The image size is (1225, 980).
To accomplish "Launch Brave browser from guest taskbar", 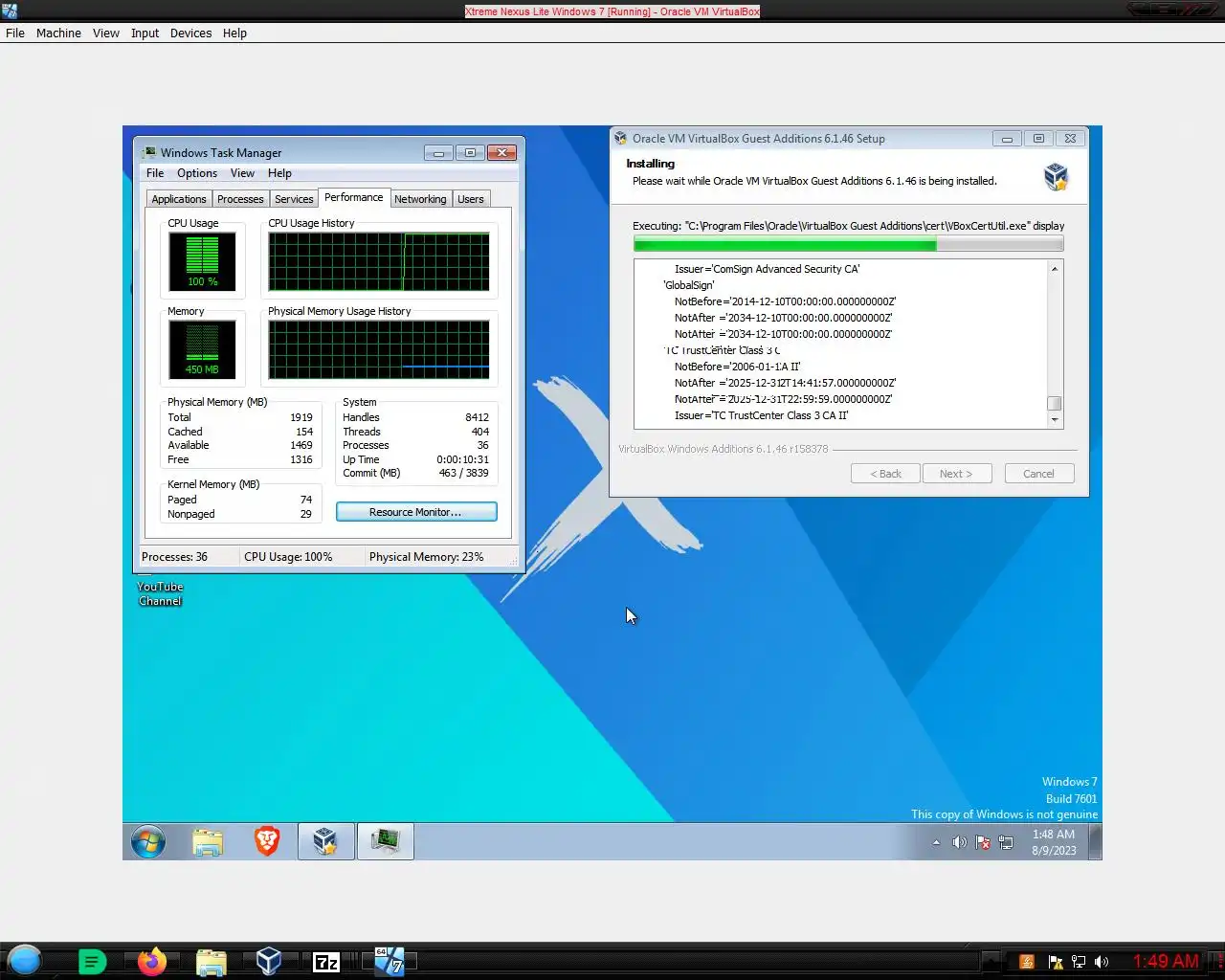I will pyautogui.click(x=267, y=841).
